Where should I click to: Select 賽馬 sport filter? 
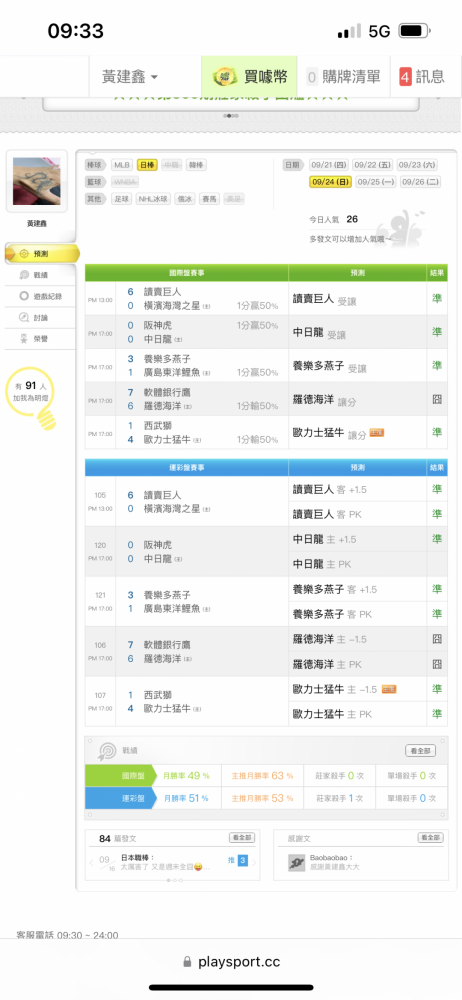pos(209,199)
